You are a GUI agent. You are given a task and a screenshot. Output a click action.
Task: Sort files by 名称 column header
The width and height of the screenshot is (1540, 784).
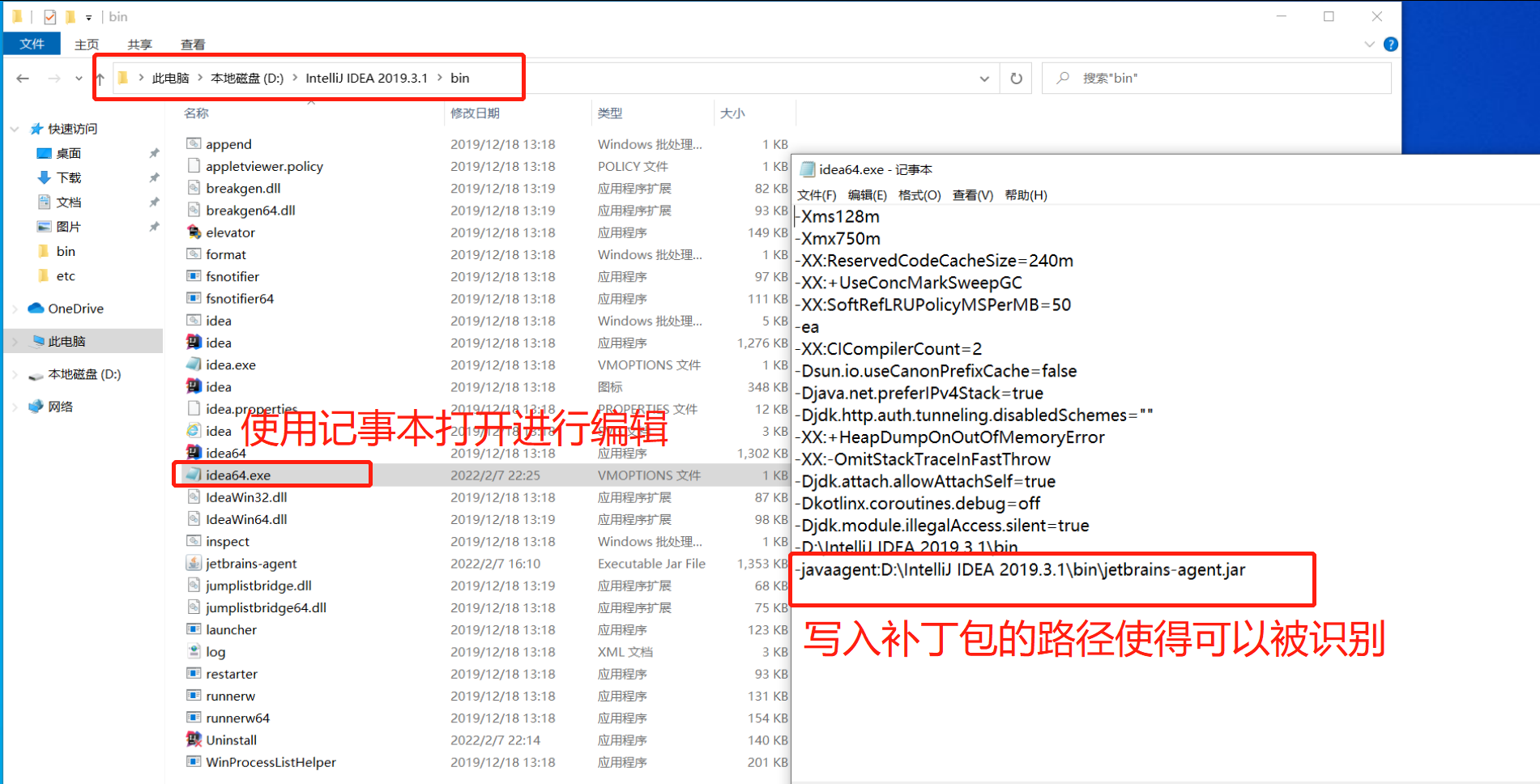tap(196, 113)
